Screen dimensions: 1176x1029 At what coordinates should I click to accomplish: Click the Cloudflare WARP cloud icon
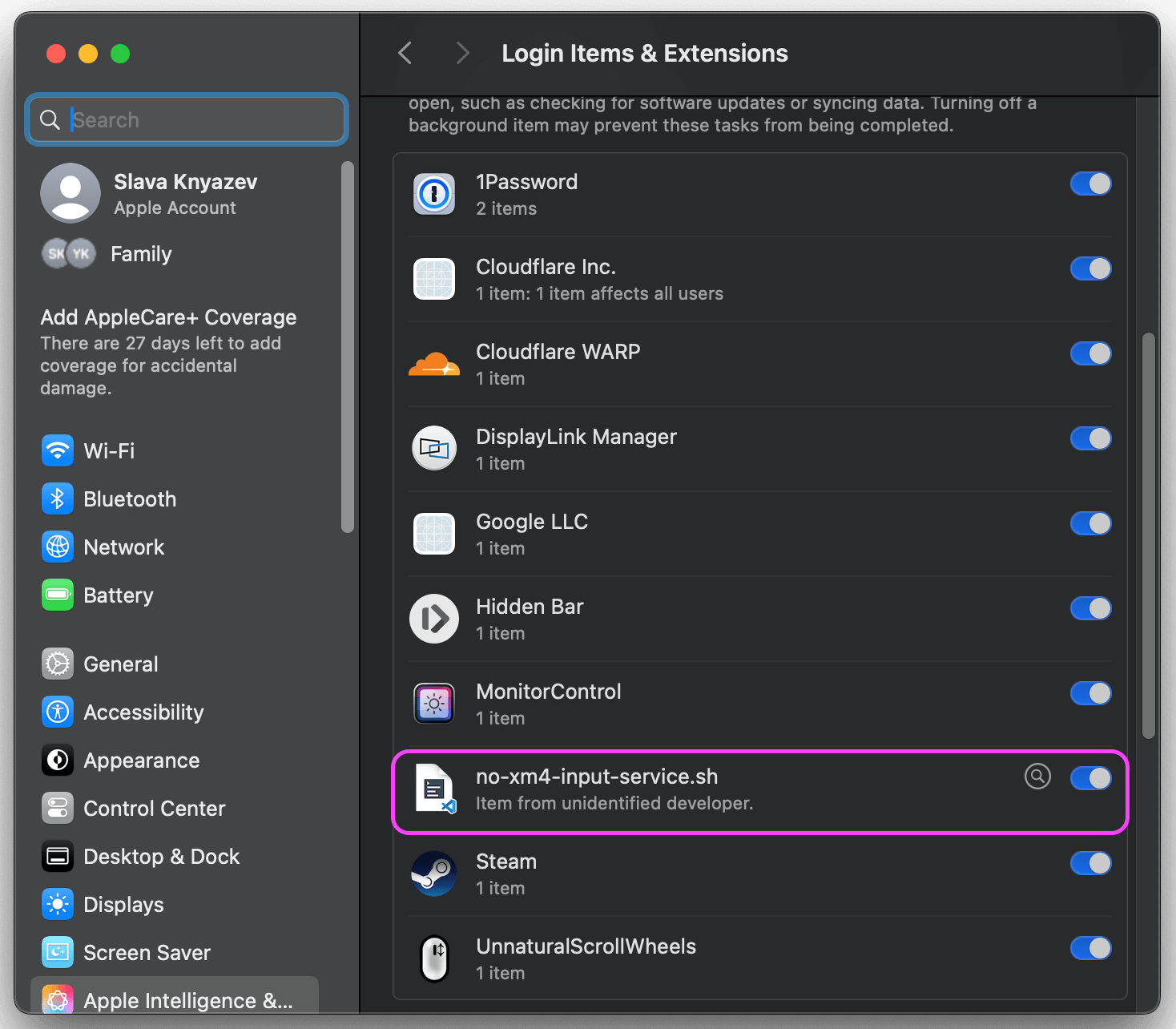pos(434,364)
